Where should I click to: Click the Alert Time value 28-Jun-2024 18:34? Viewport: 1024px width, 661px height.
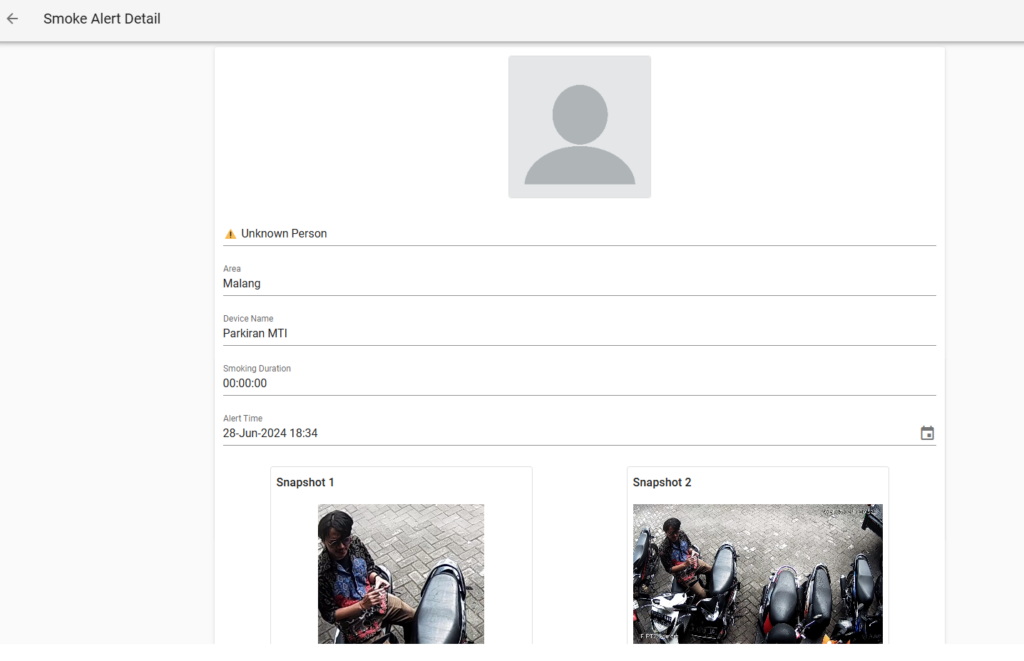point(270,433)
